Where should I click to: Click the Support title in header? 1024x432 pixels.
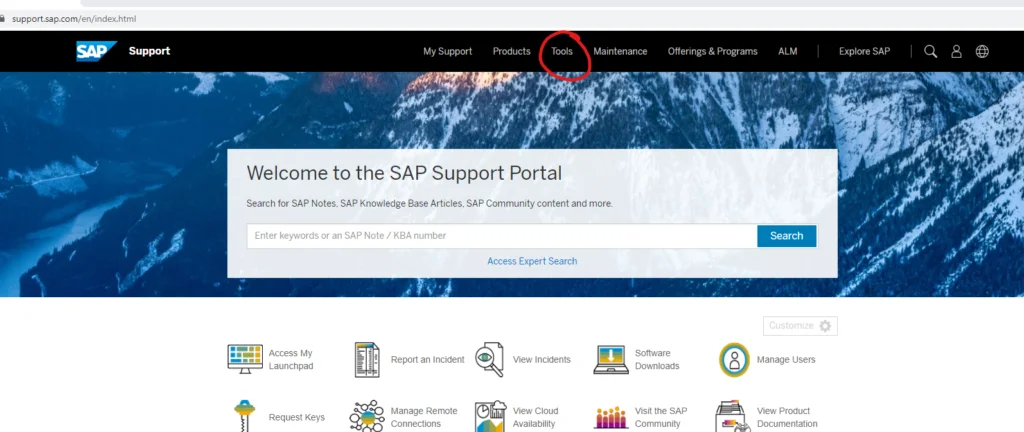(x=150, y=51)
